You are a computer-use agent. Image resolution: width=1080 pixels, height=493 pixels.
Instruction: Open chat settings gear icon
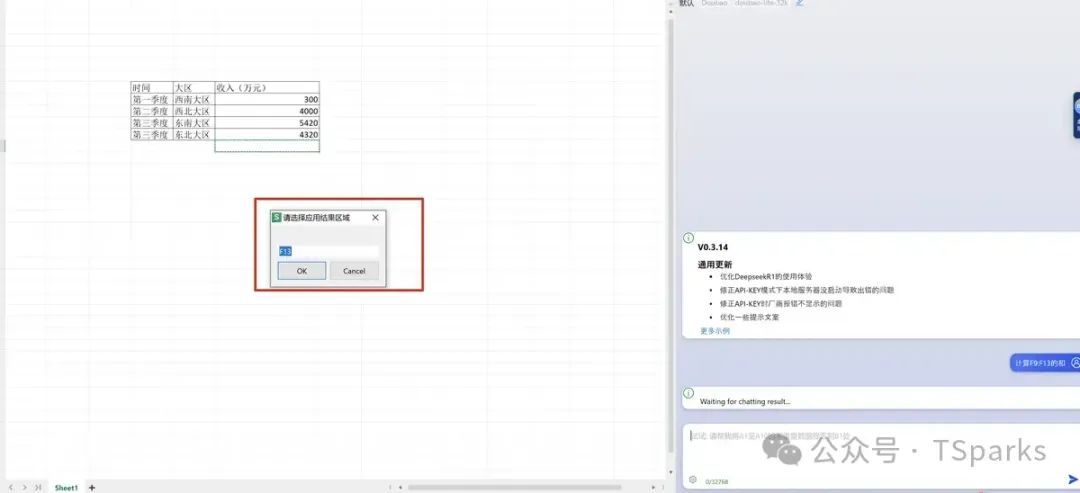coord(692,480)
